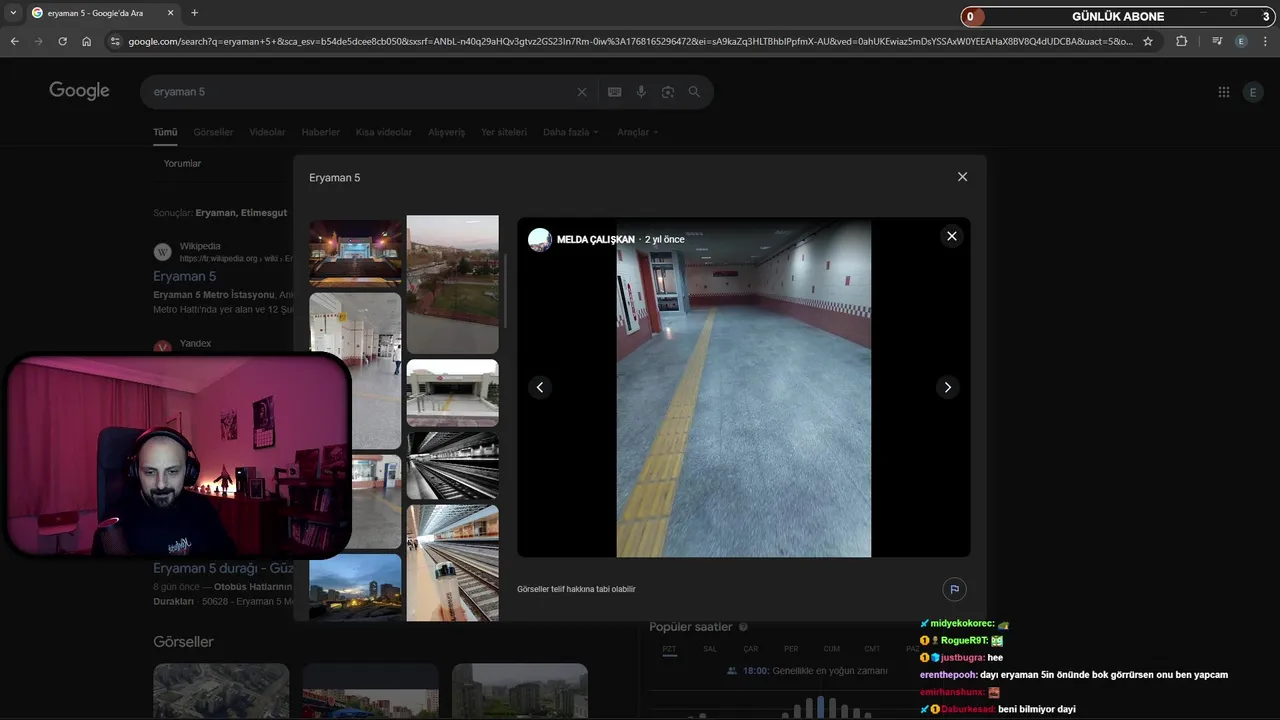Select ÇAR day in popular times
Image resolution: width=1280 pixels, height=720 pixels.
coord(751,649)
